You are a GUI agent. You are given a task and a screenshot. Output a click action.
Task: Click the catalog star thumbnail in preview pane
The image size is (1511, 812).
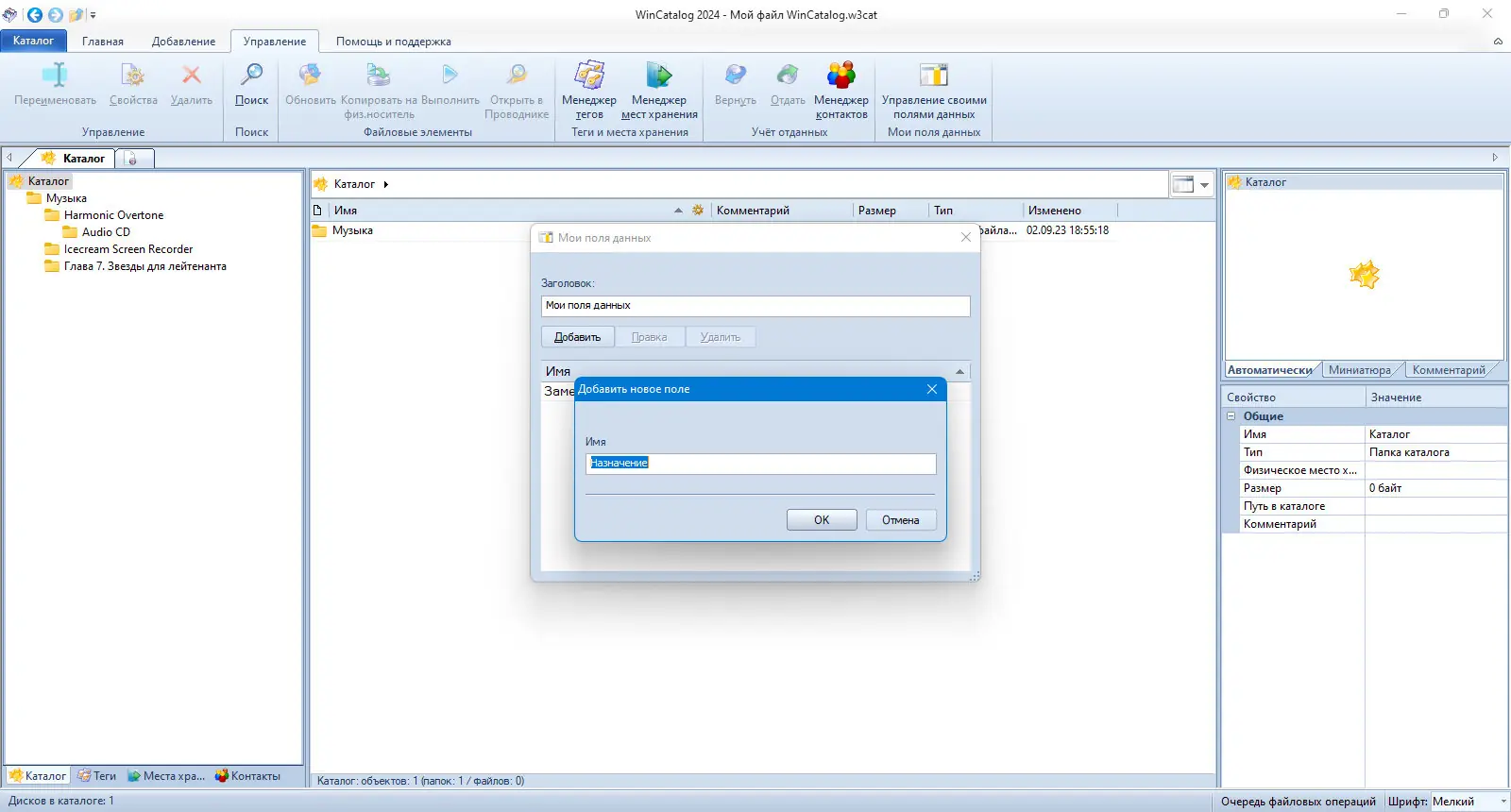(x=1365, y=275)
